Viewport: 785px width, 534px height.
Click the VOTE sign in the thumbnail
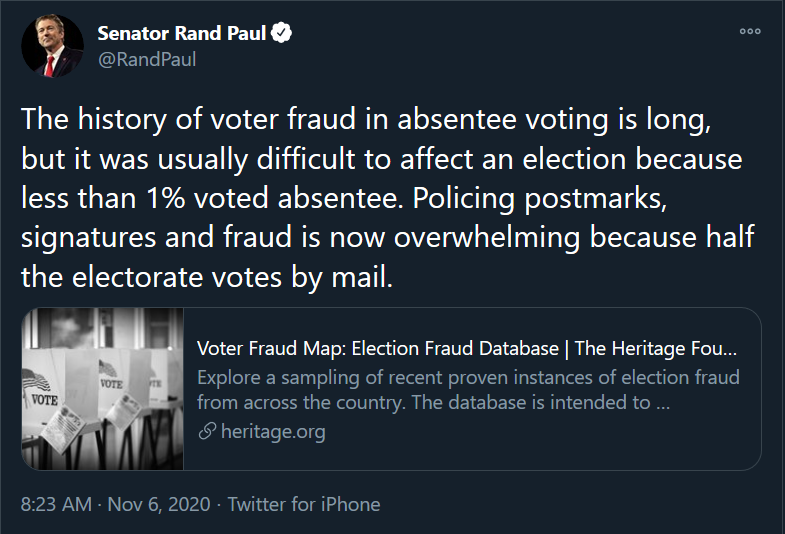pos(44,400)
